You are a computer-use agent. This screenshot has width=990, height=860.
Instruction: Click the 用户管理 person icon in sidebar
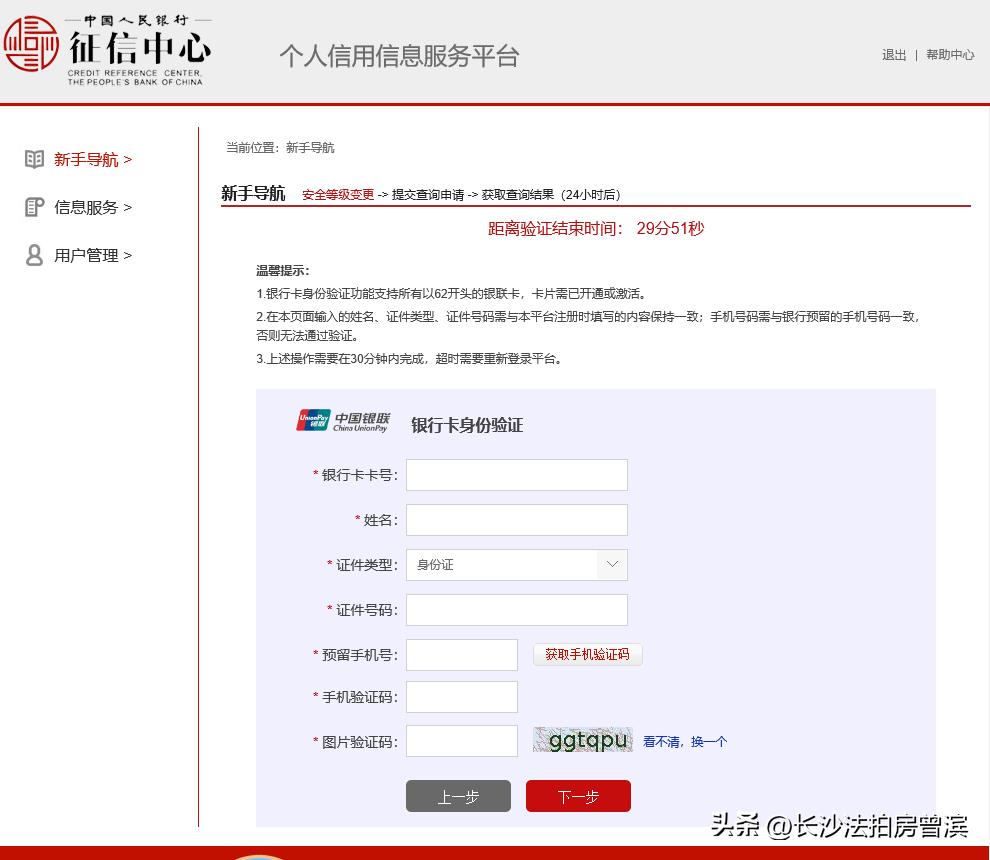pyautogui.click(x=34, y=255)
